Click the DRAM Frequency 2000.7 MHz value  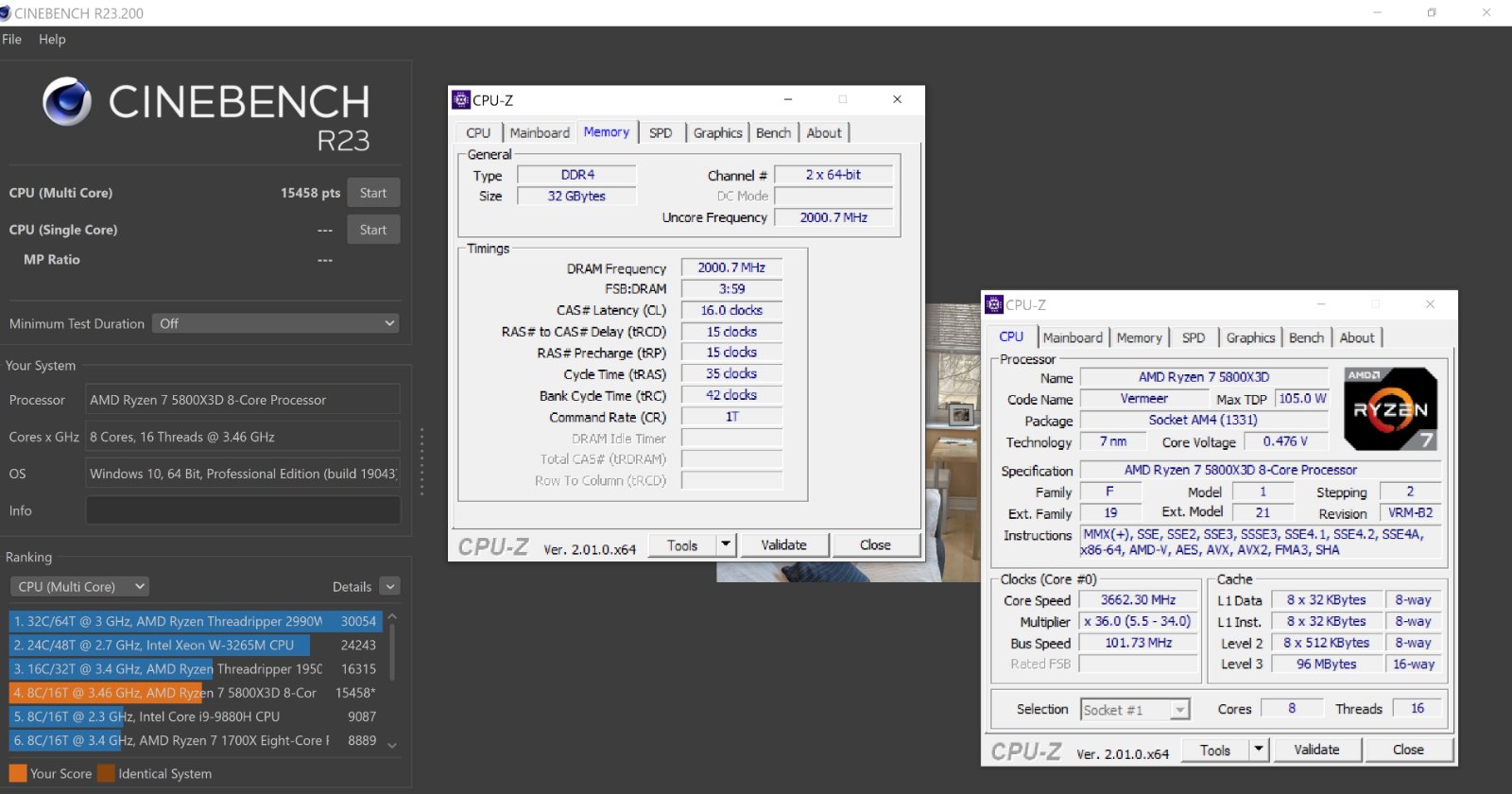[x=731, y=268]
